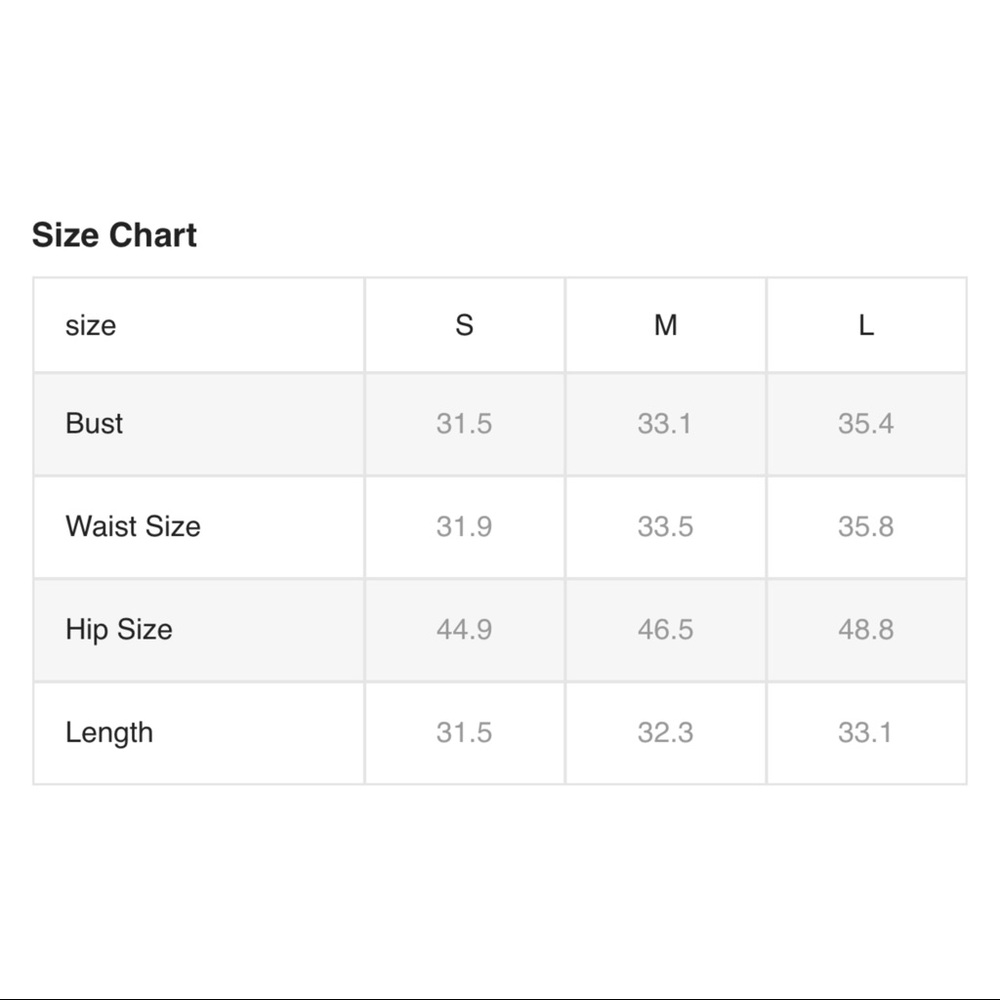
Task: Click Waist value 31.9 for size S
Action: (x=464, y=526)
